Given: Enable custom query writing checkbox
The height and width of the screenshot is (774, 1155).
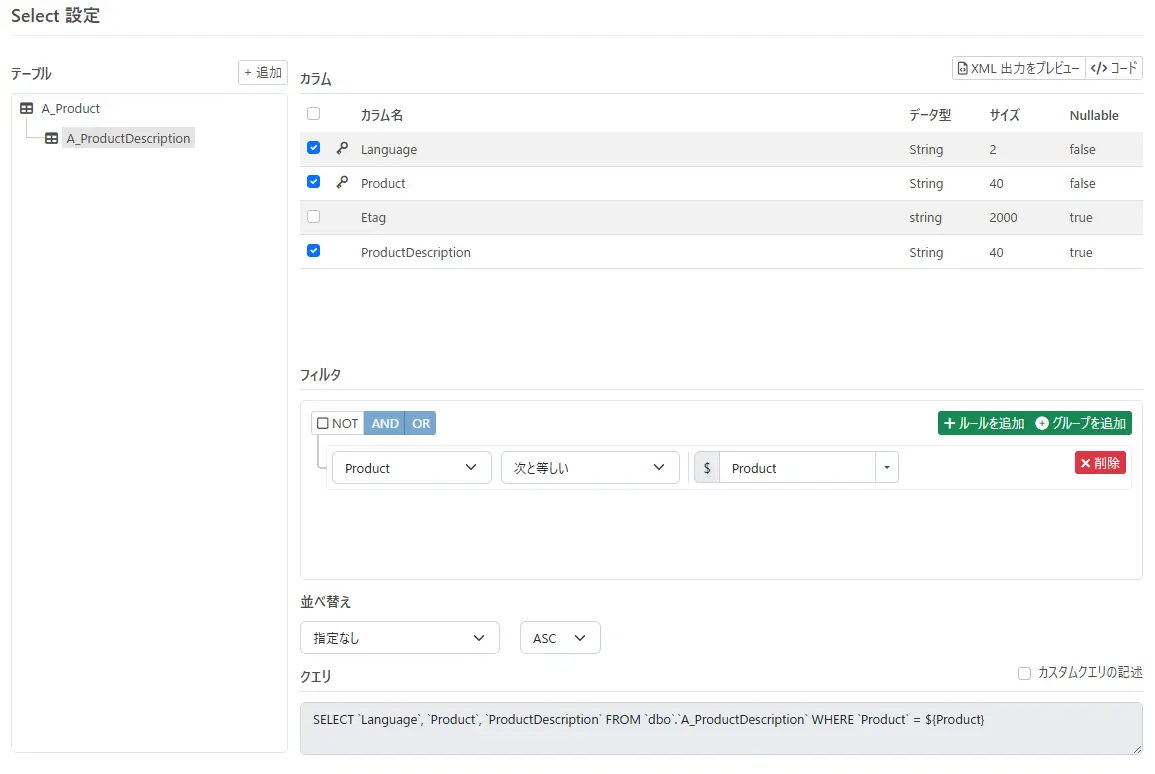Looking at the screenshot, I should click(x=1024, y=673).
